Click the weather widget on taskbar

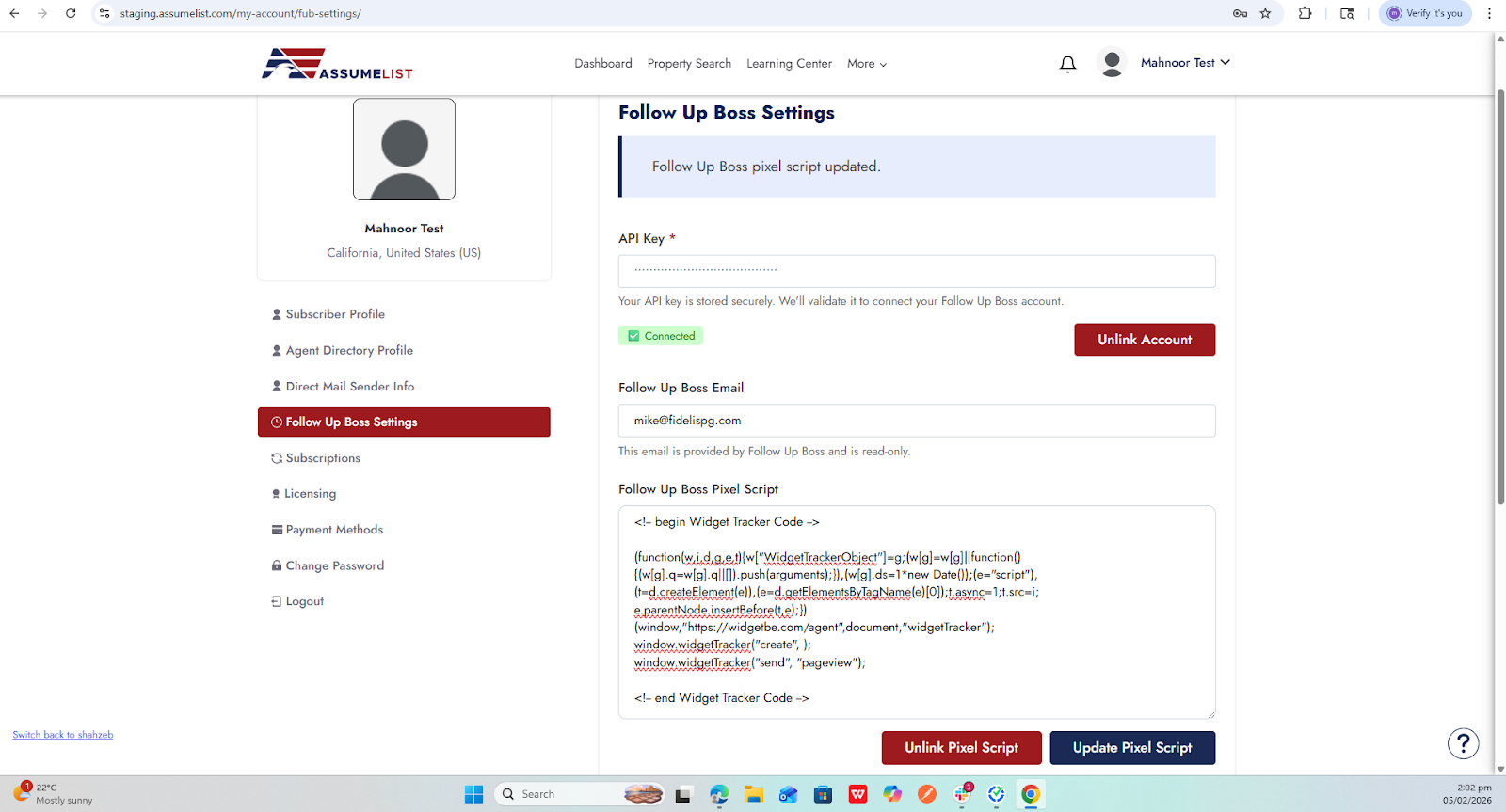click(x=54, y=793)
